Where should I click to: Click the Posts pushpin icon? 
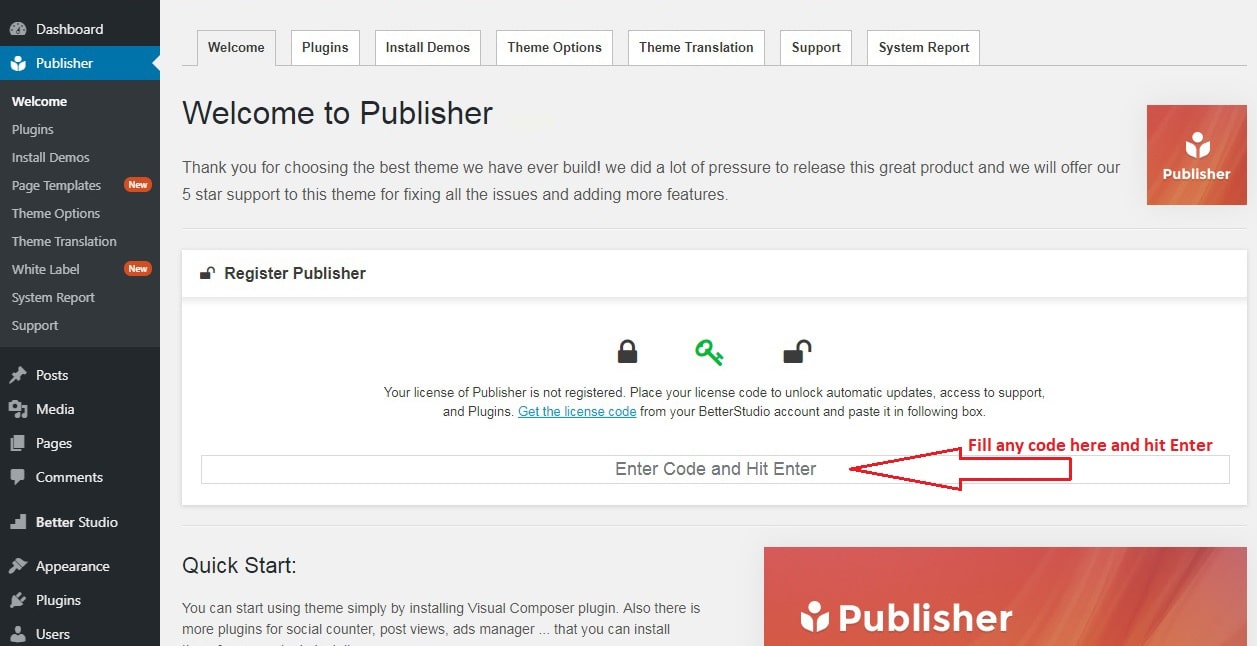(x=18, y=375)
